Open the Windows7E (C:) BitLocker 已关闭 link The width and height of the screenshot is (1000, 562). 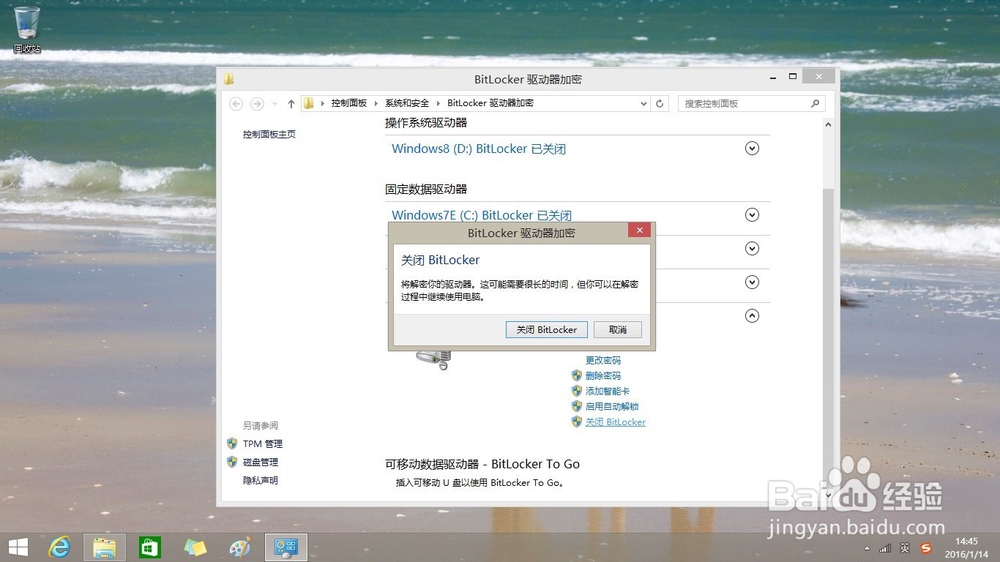pyautogui.click(x=482, y=215)
